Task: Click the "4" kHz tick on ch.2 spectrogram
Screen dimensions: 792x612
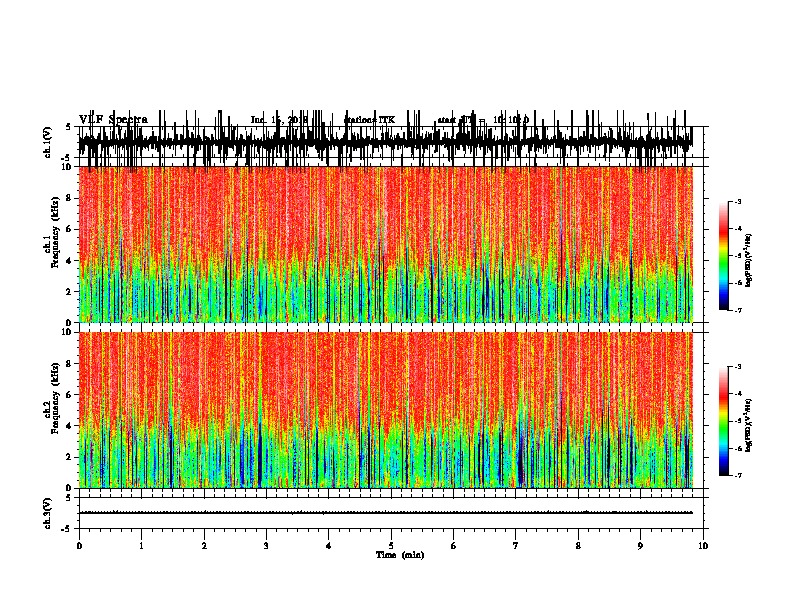Action: [x=70, y=426]
